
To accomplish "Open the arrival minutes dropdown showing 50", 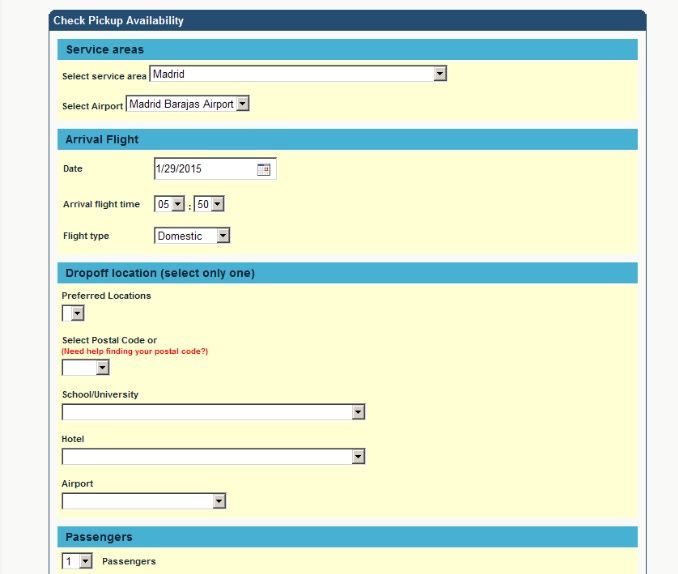I will pyautogui.click(x=209, y=204).
